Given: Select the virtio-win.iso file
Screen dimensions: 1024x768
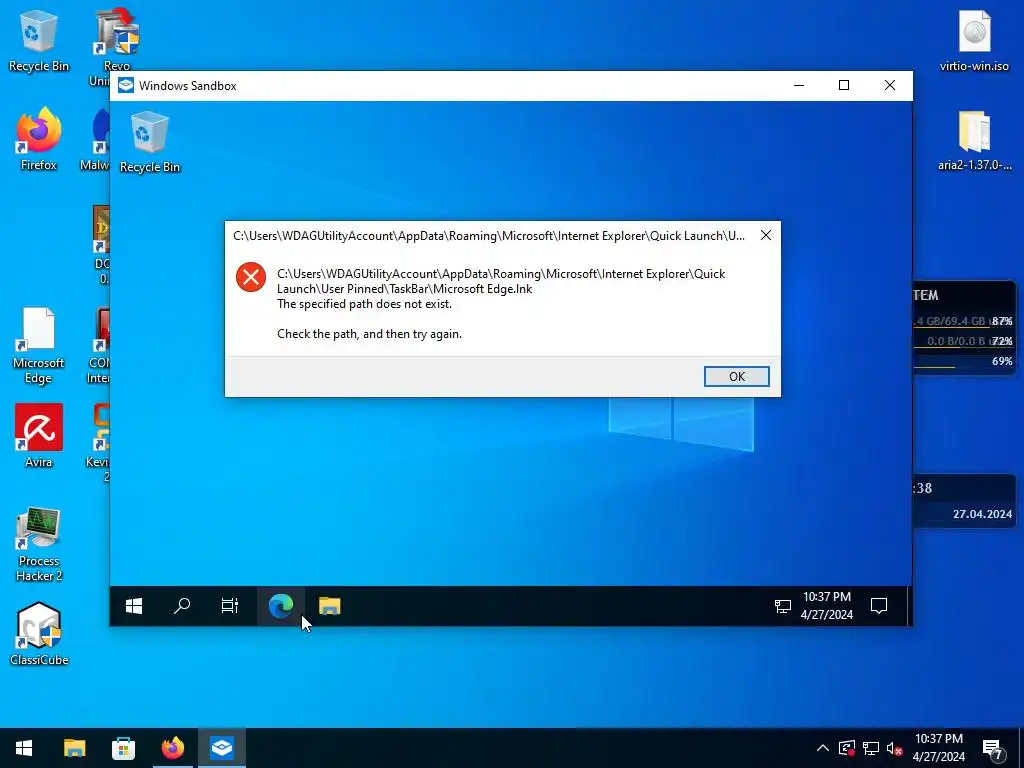Looking at the screenshot, I should [974, 40].
